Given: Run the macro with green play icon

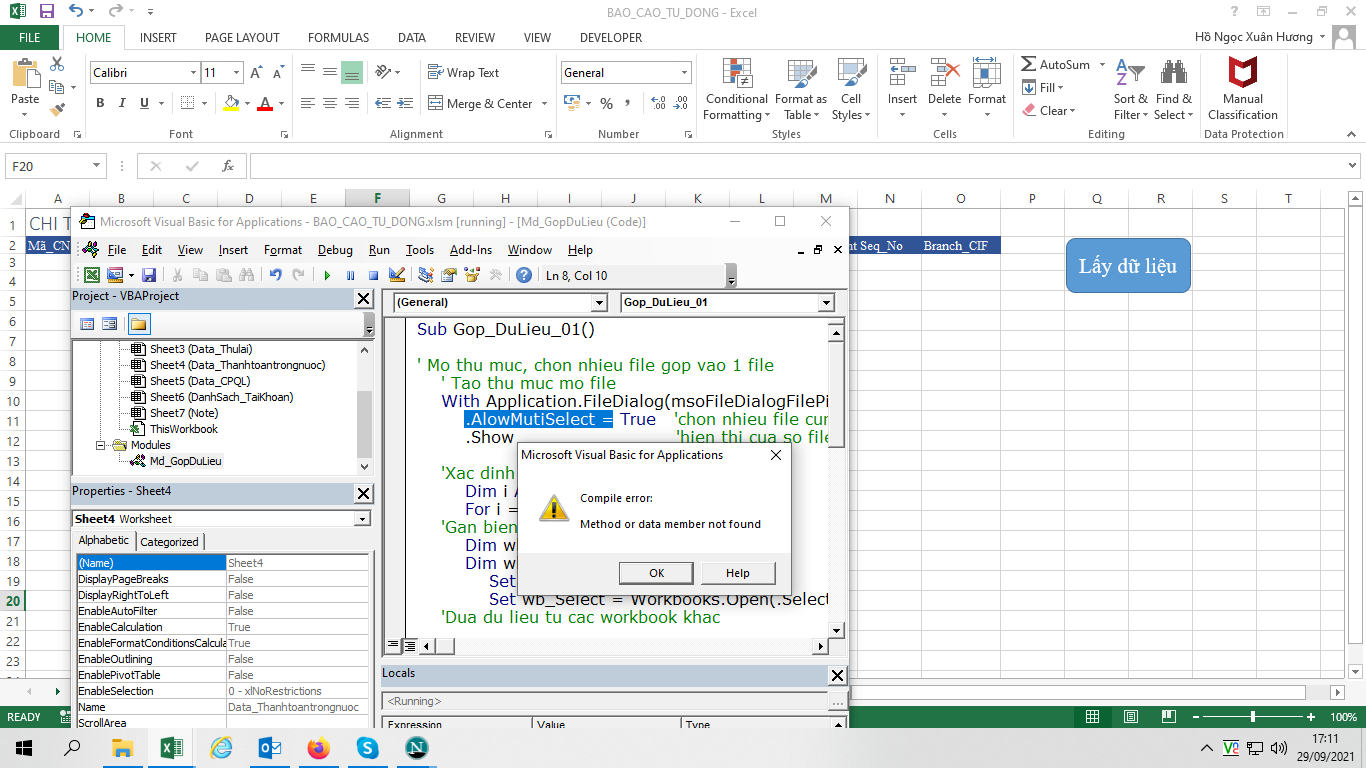Looking at the screenshot, I should click(x=327, y=275).
